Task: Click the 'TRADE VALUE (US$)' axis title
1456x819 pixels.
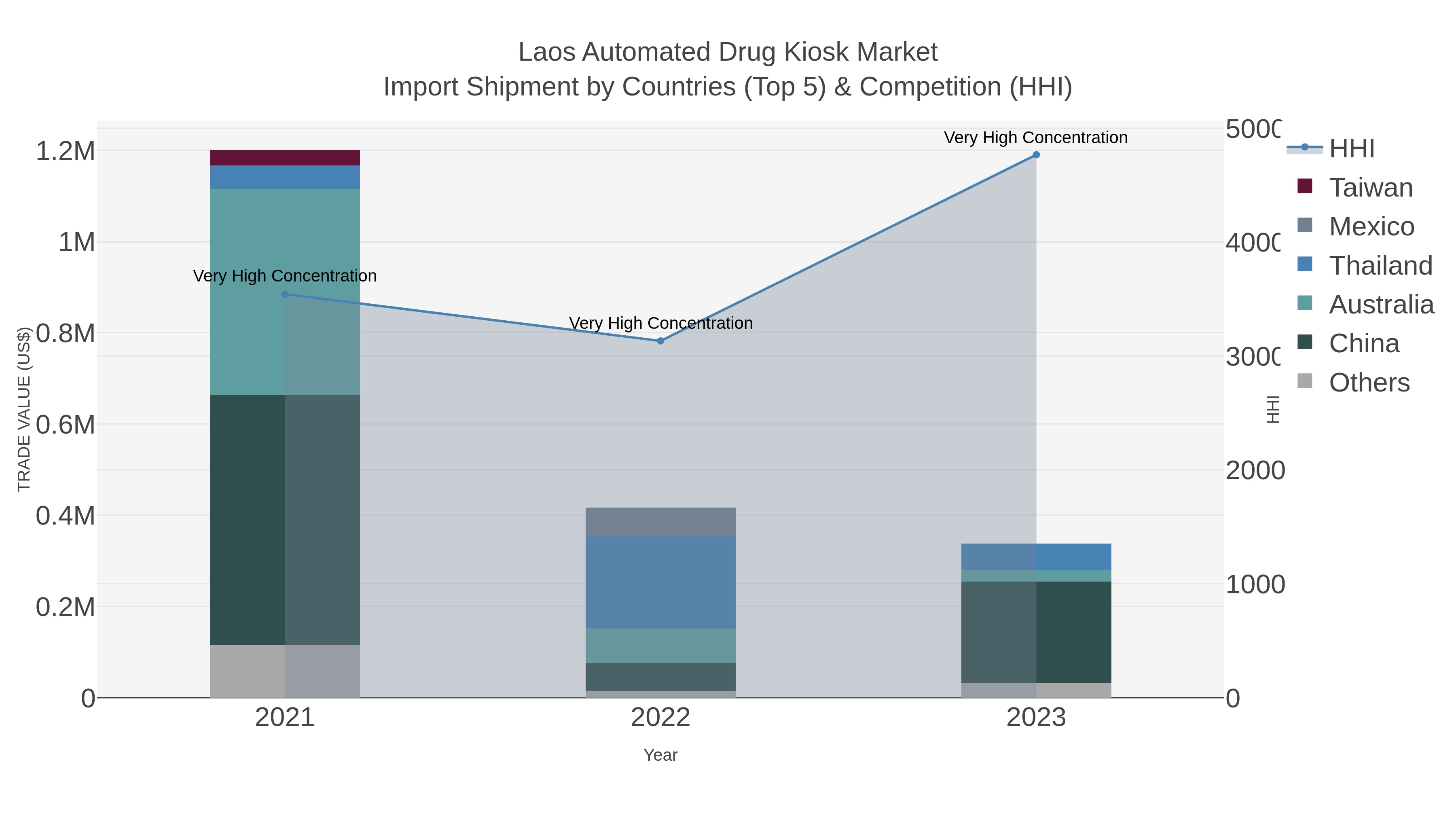Action: coord(24,409)
